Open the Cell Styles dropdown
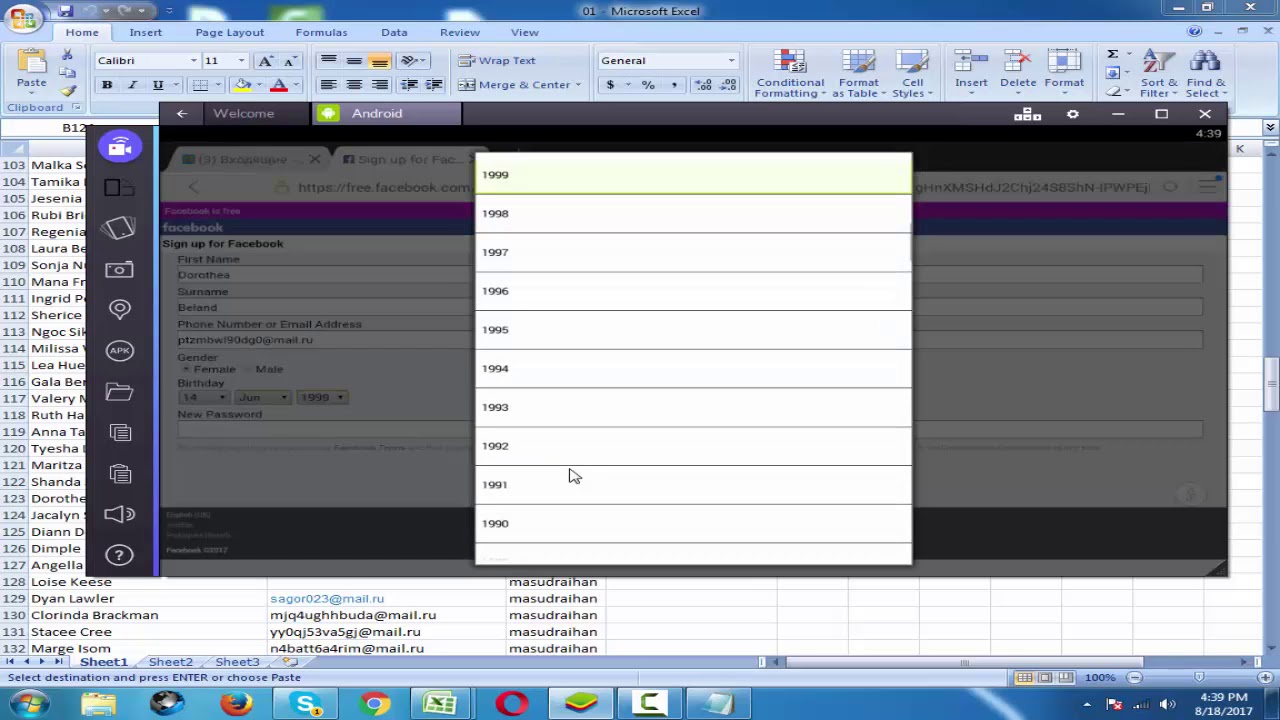 point(912,74)
